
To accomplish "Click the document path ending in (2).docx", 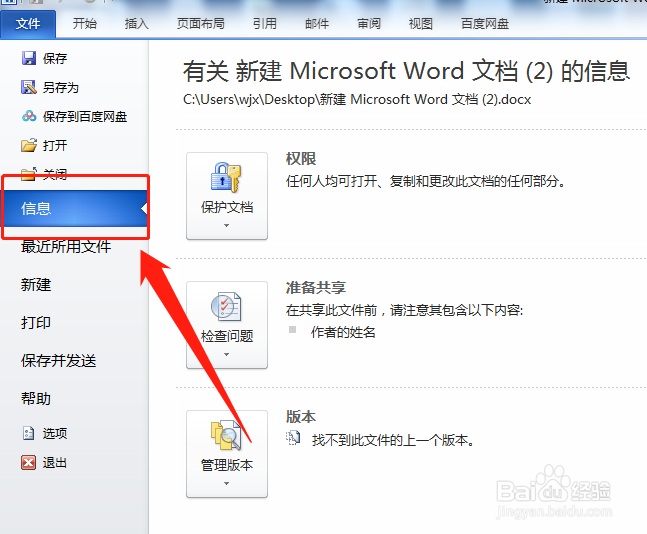I will (357, 99).
